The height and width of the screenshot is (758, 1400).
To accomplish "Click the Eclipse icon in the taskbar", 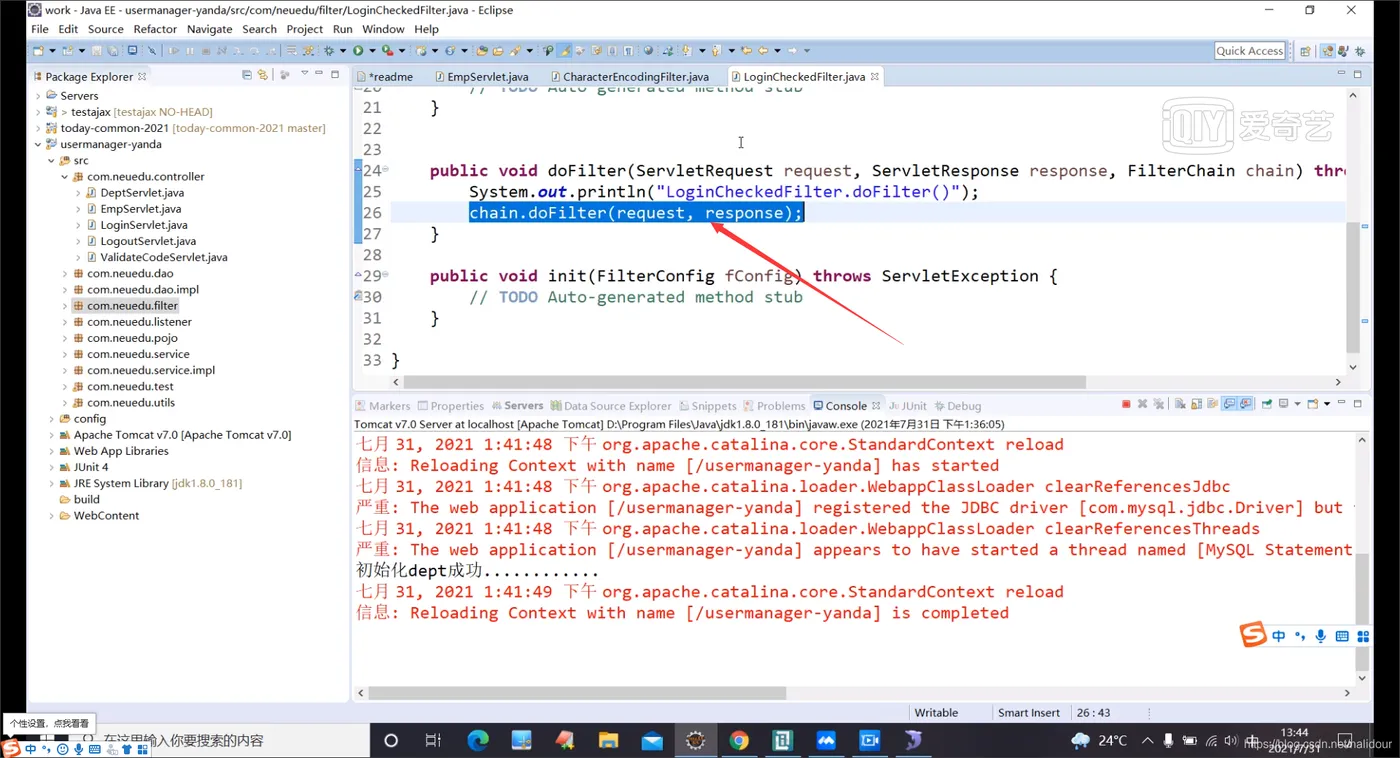I will pos(696,740).
